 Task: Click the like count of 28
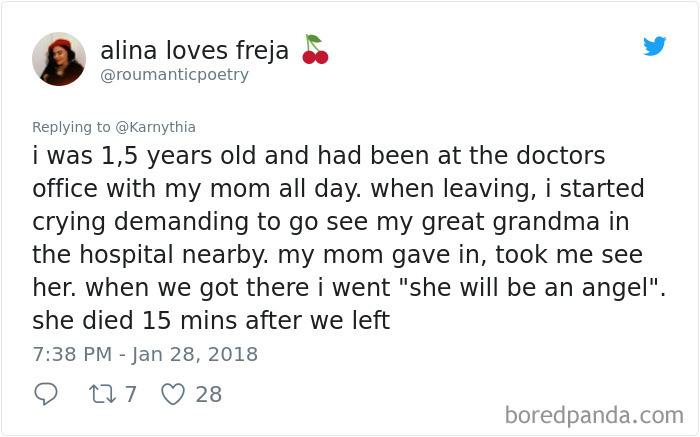pyautogui.click(x=208, y=394)
